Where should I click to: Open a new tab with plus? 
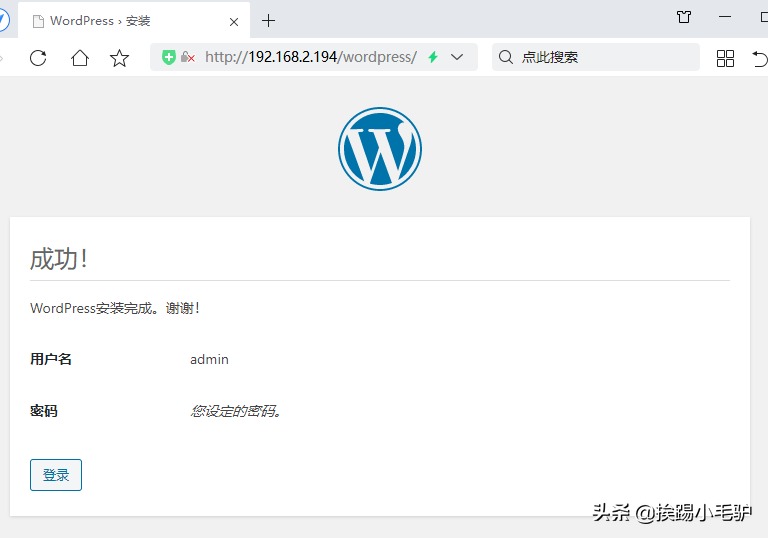pos(268,21)
